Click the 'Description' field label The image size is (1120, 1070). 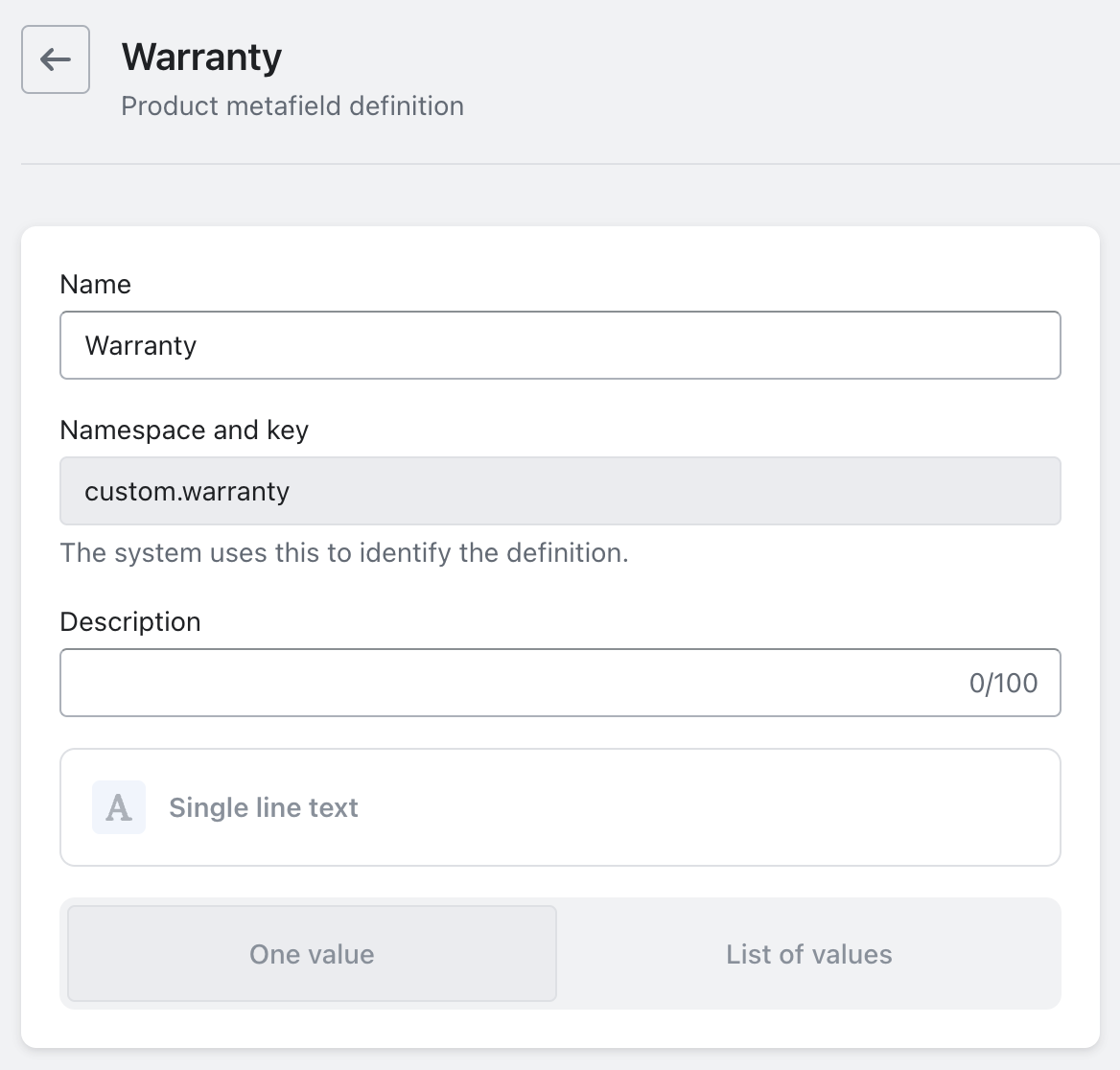(130, 621)
